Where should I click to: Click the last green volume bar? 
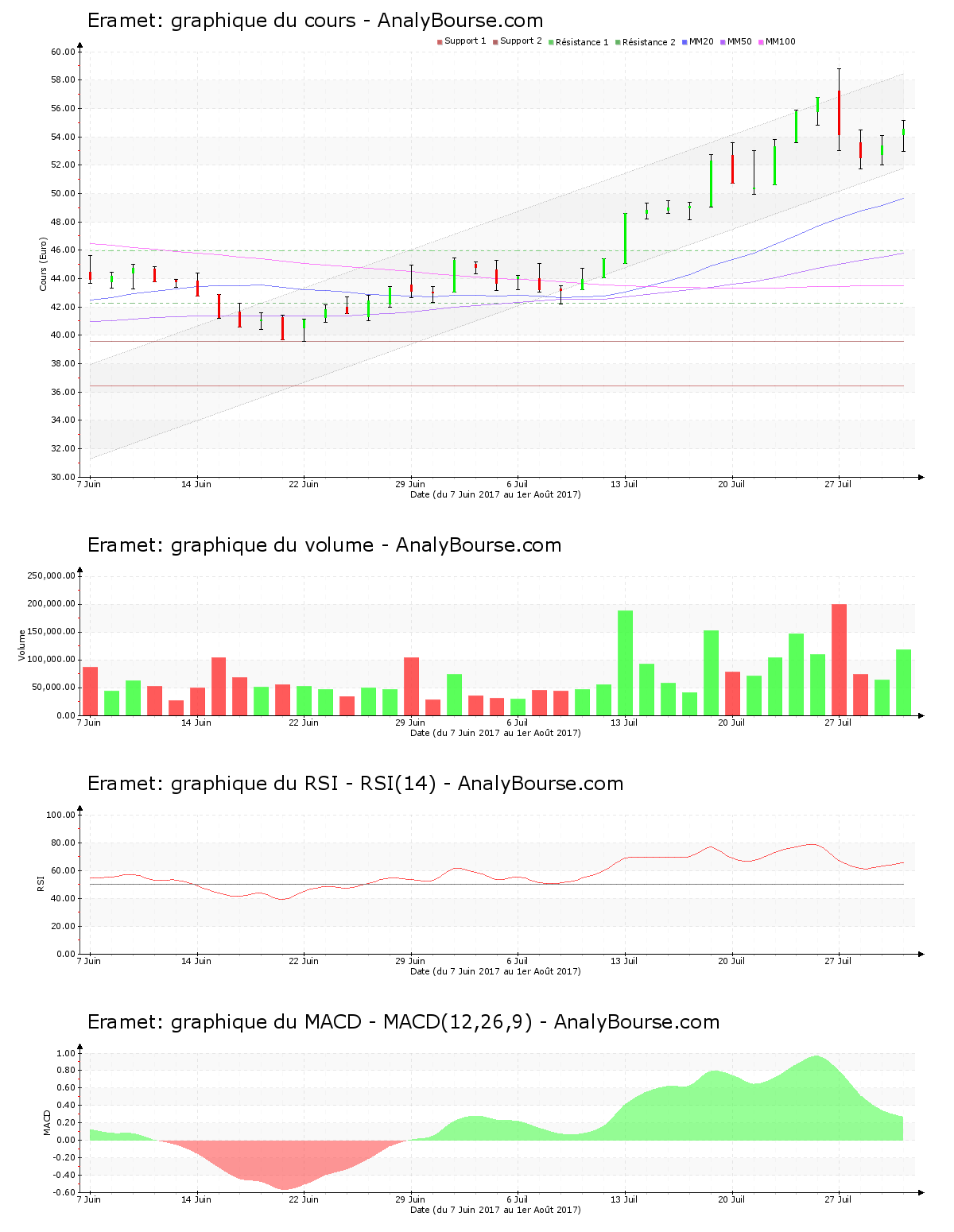pyautogui.click(x=903, y=683)
